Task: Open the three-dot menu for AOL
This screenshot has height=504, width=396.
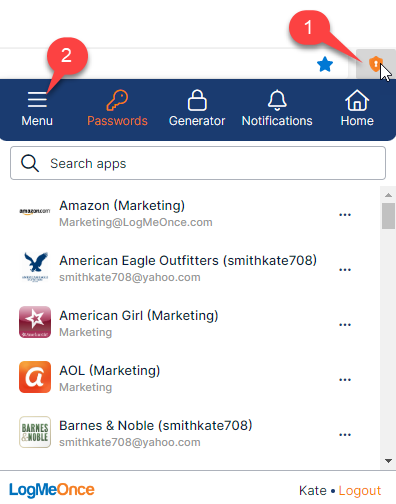Action: [x=345, y=380]
